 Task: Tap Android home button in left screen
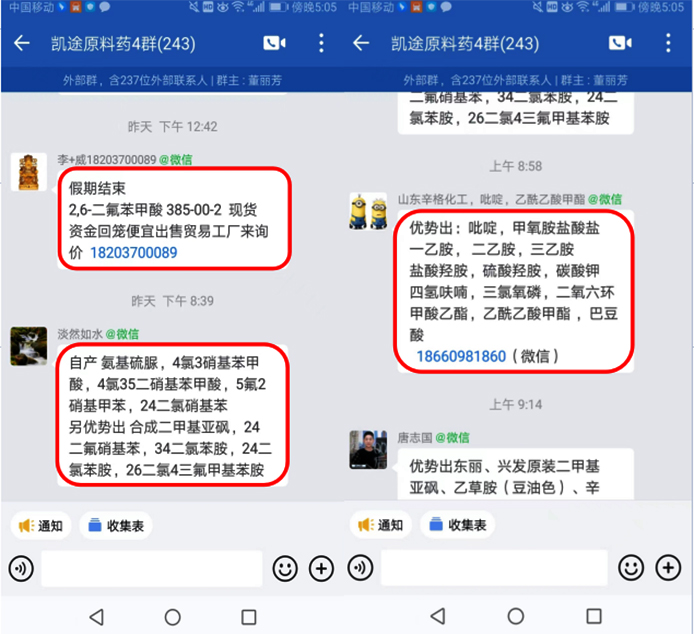(x=172, y=617)
